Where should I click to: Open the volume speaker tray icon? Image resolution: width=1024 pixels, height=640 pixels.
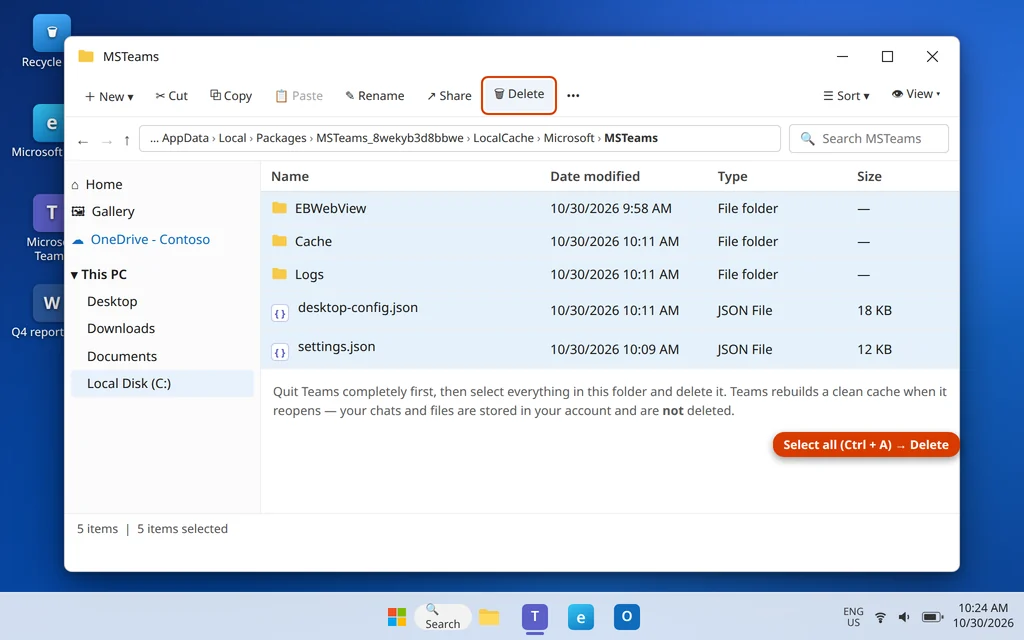point(904,617)
